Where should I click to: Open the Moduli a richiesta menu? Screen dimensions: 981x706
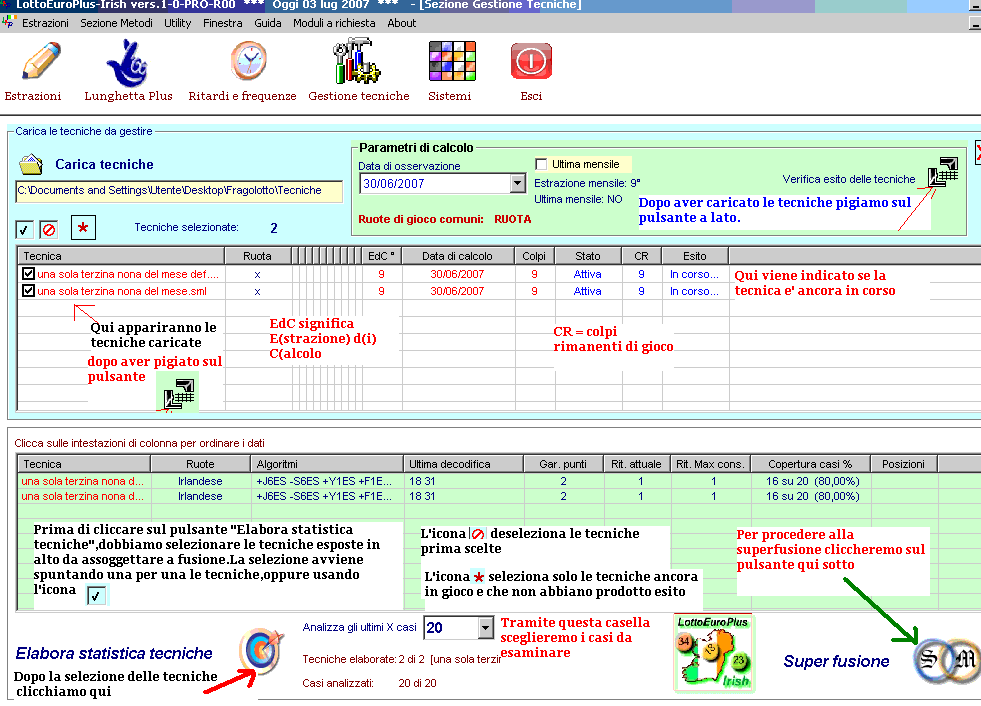pos(334,23)
